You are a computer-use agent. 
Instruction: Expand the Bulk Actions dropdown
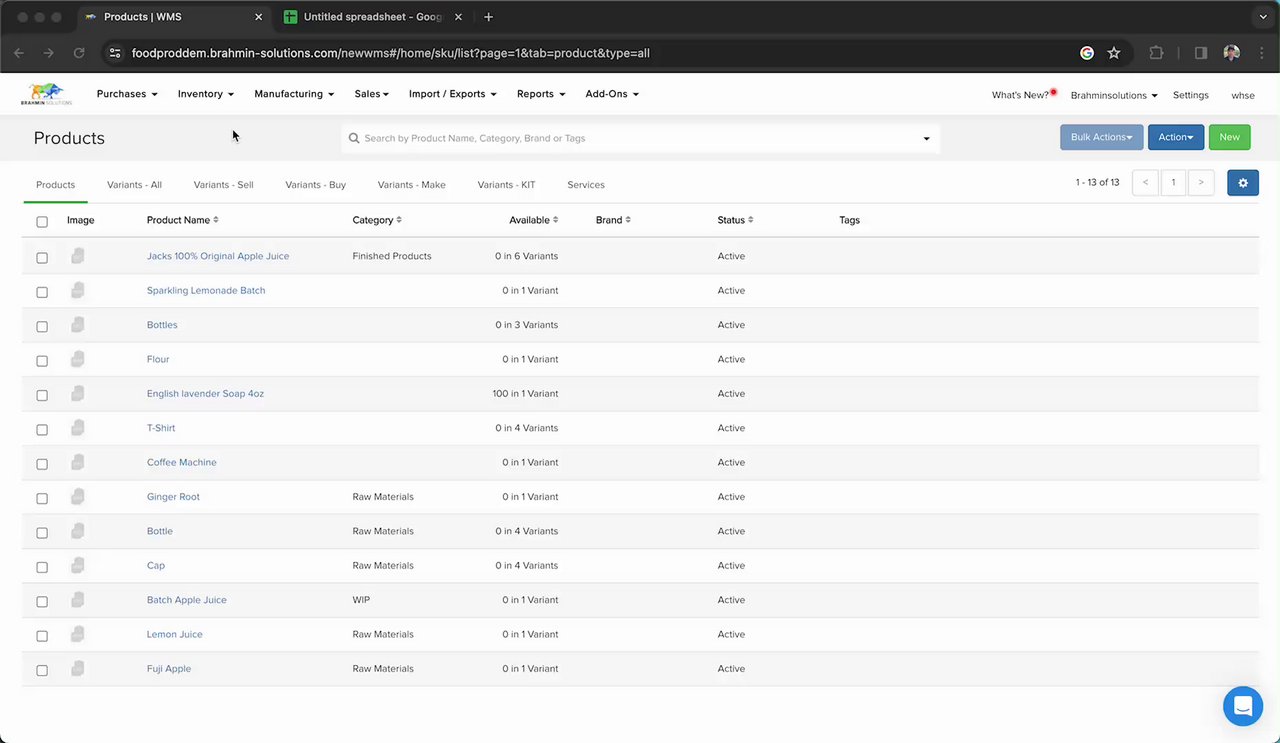click(x=1101, y=137)
